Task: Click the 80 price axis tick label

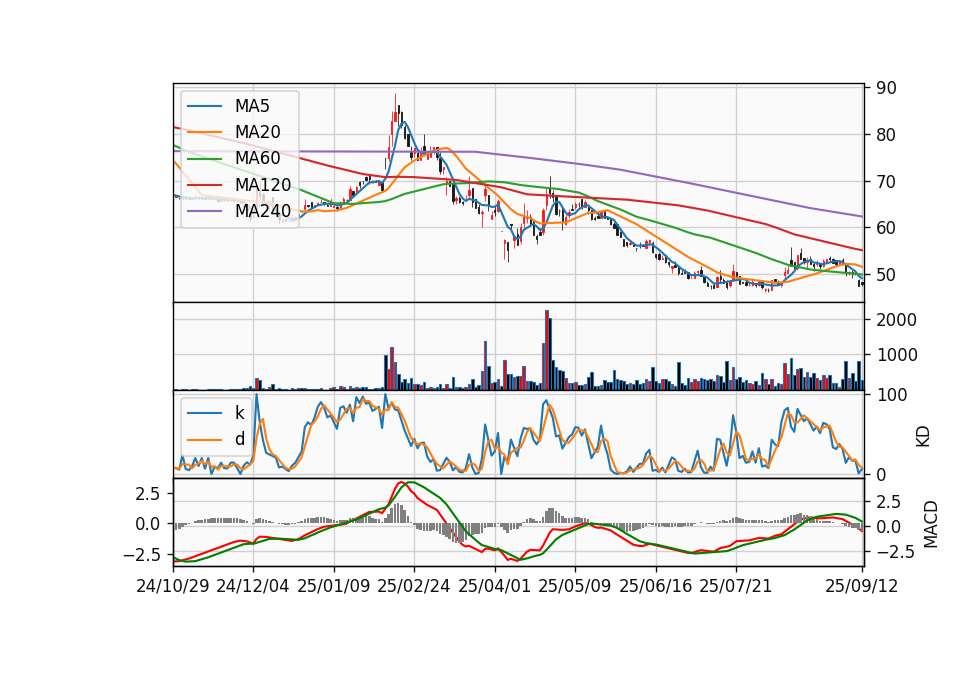Action: coord(886,135)
